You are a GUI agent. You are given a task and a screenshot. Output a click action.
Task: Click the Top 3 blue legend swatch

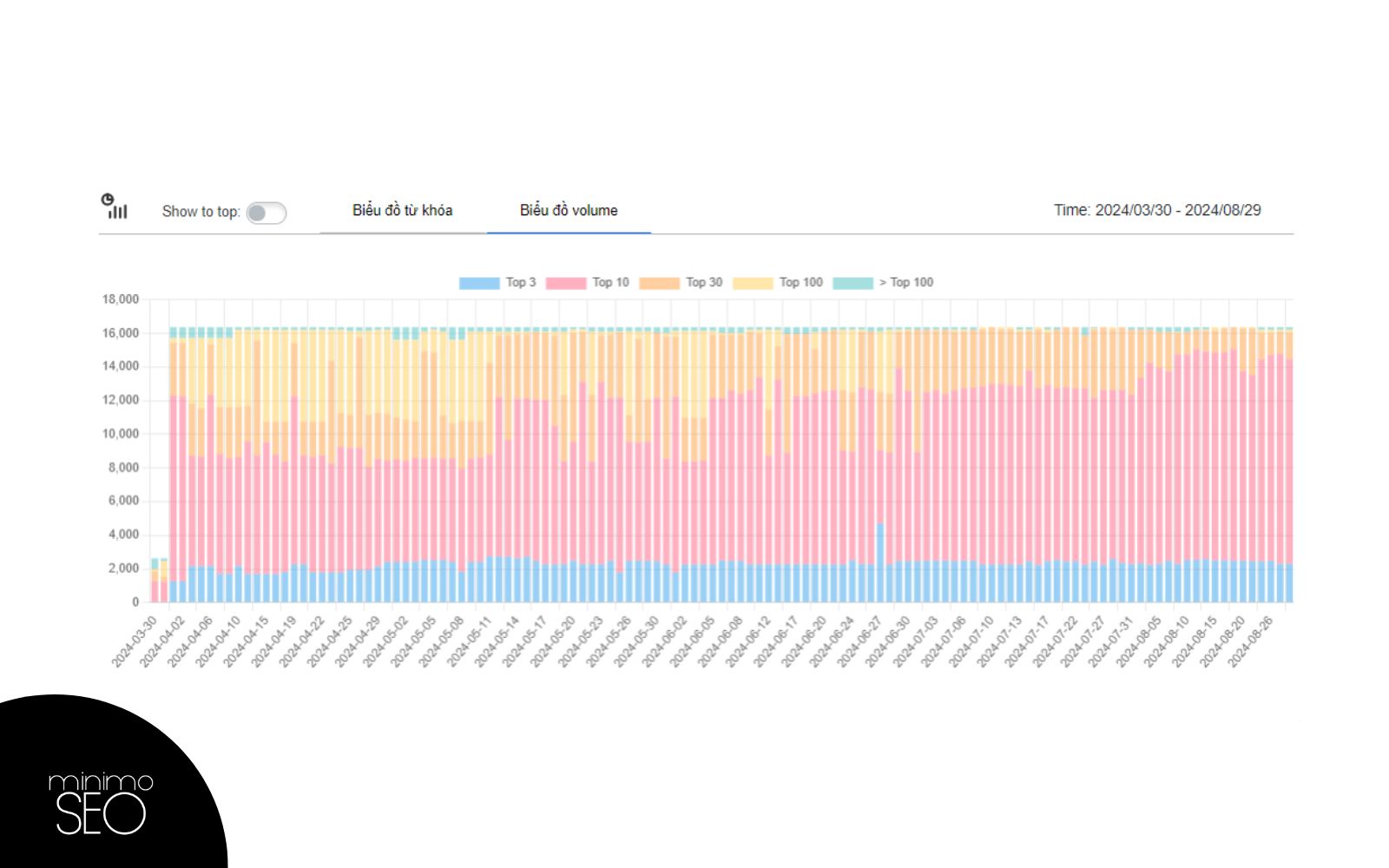pos(479,283)
